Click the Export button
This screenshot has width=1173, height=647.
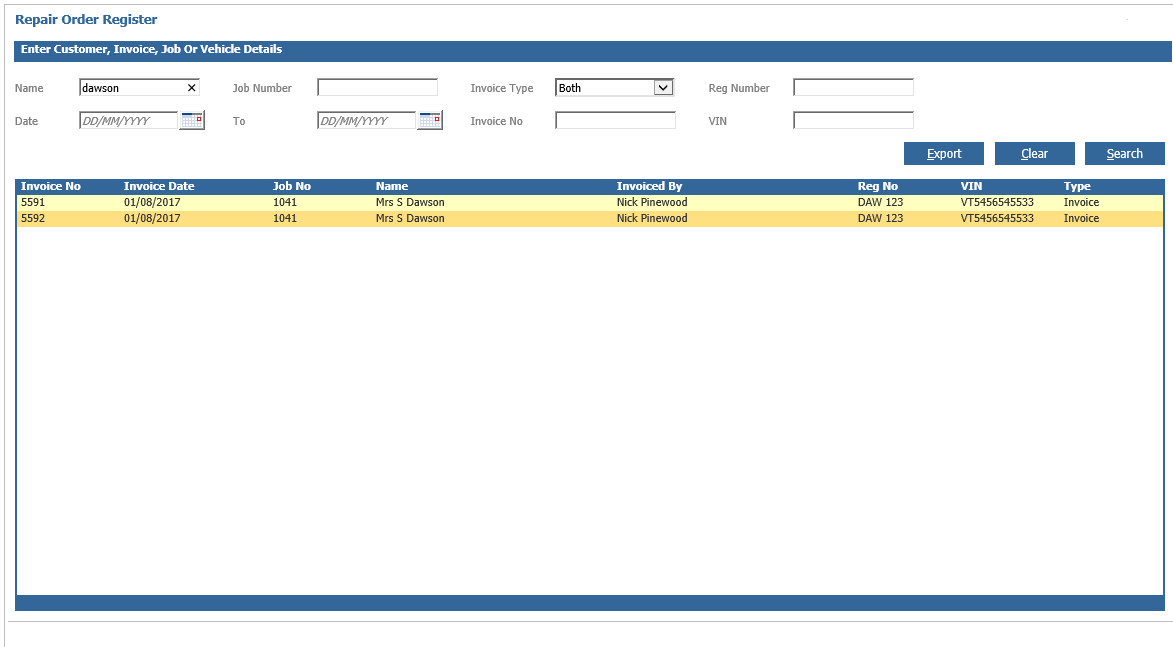coord(943,153)
